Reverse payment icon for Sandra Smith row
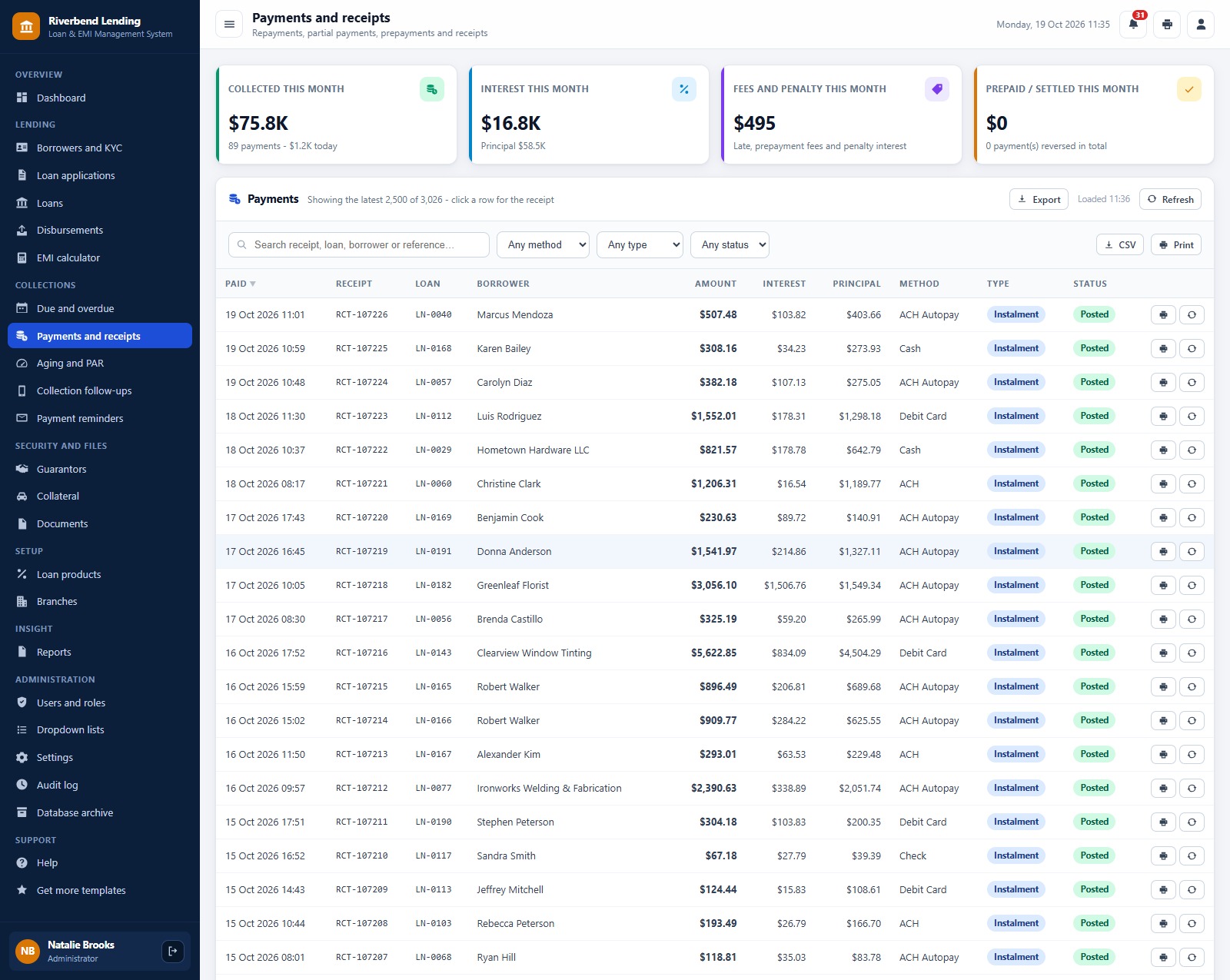This screenshot has width=1230, height=980. pos(1192,856)
